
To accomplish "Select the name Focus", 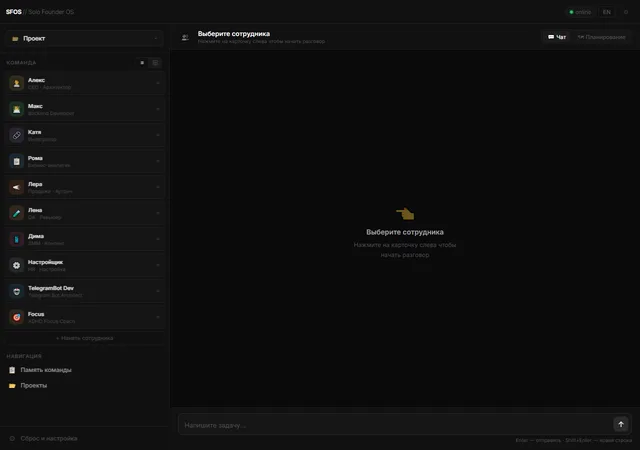I will [36, 314].
